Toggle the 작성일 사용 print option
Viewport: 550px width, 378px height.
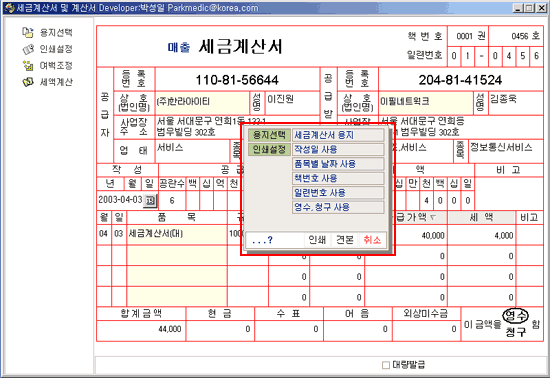coord(338,149)
